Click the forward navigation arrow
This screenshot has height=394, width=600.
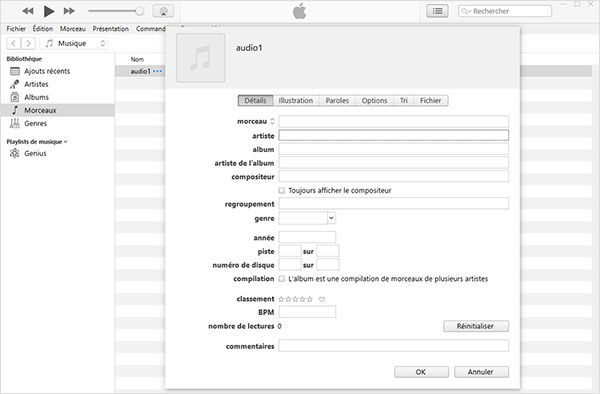point(28,43)
